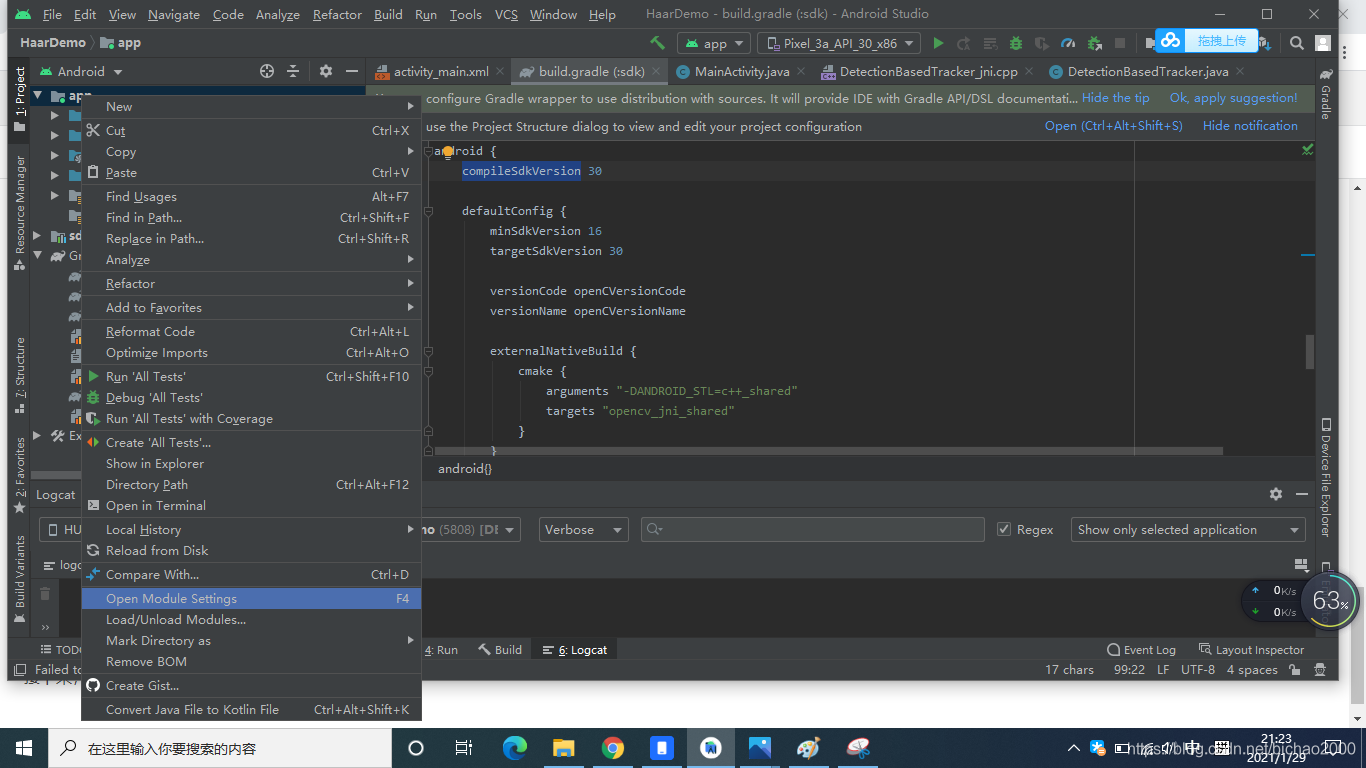Open the app run configuration dropdown
This screenshot has height=768, width=1366.
click(714, 43)
